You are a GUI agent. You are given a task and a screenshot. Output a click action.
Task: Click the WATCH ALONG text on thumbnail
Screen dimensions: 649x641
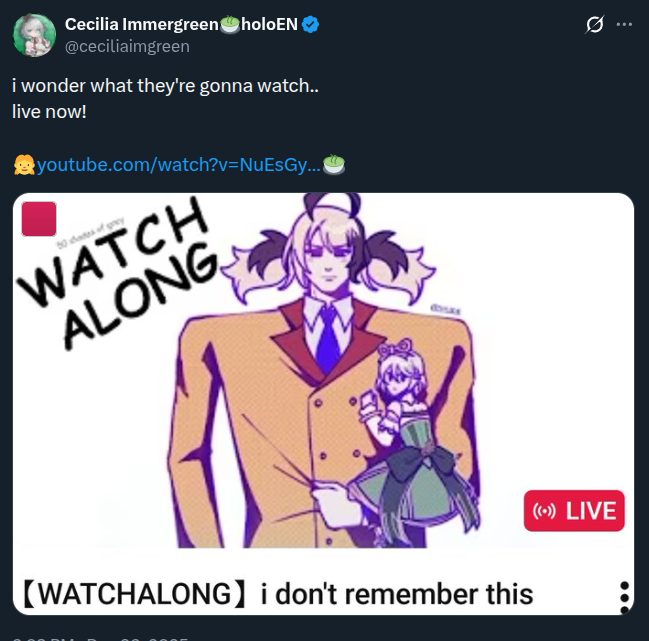[x=118, y=275]
